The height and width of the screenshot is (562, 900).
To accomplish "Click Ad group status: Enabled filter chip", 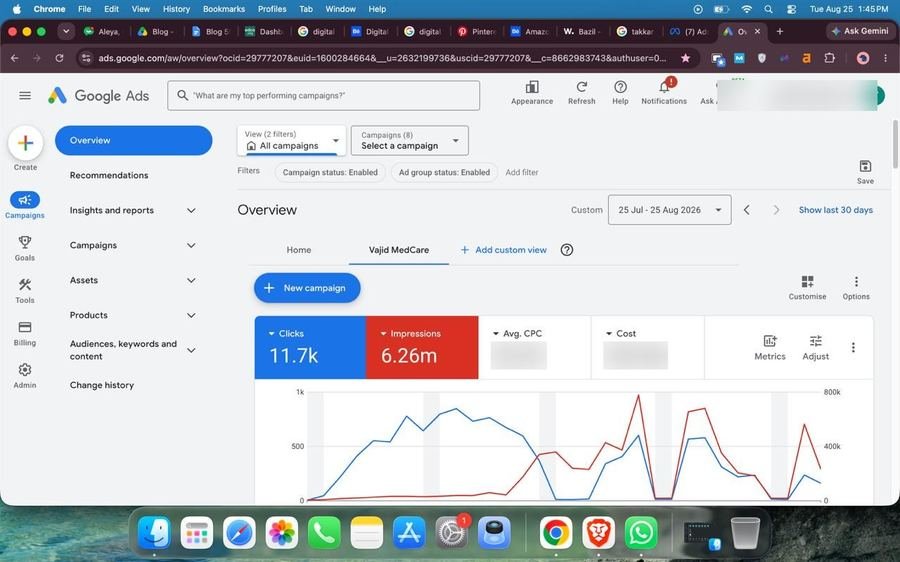I will (444, 172).
